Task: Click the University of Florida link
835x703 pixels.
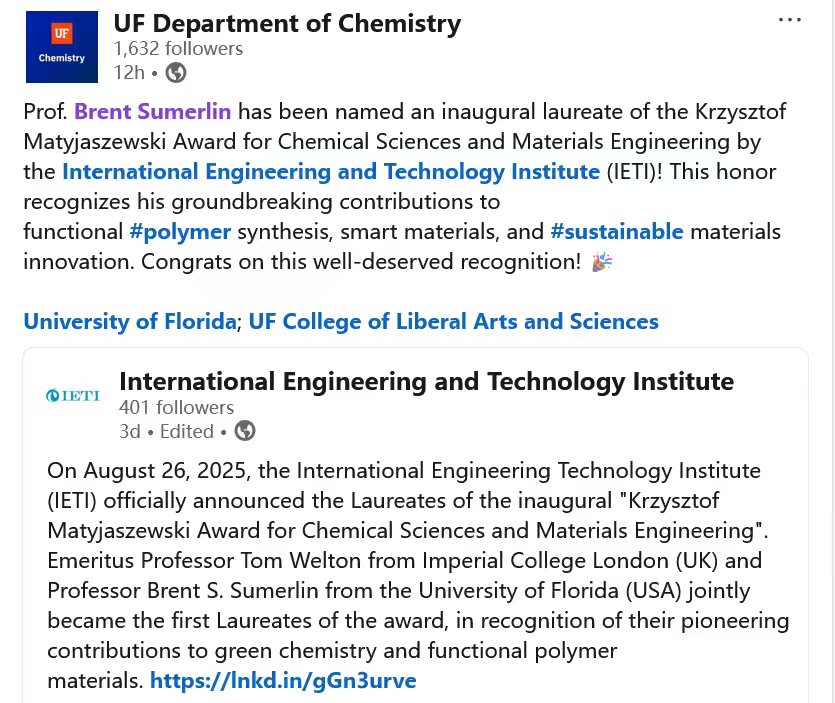Action: tap(129, 321)
